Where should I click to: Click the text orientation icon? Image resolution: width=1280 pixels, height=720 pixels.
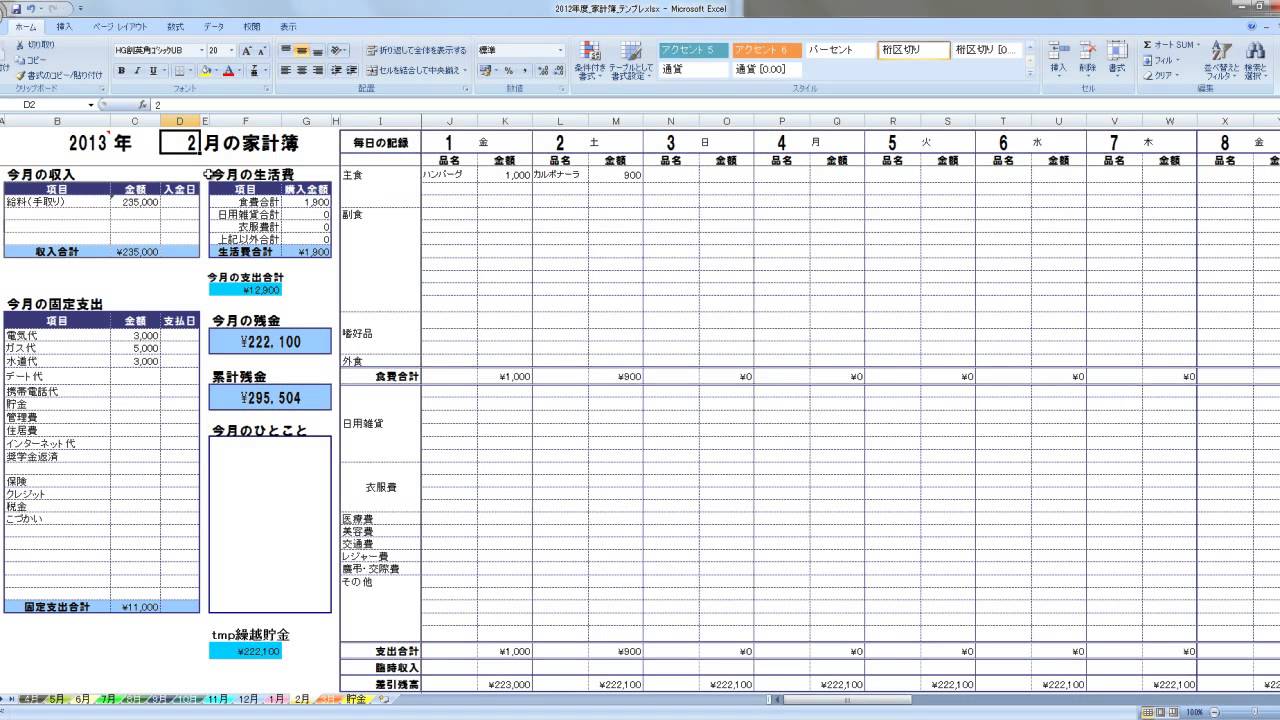(337, 50)
